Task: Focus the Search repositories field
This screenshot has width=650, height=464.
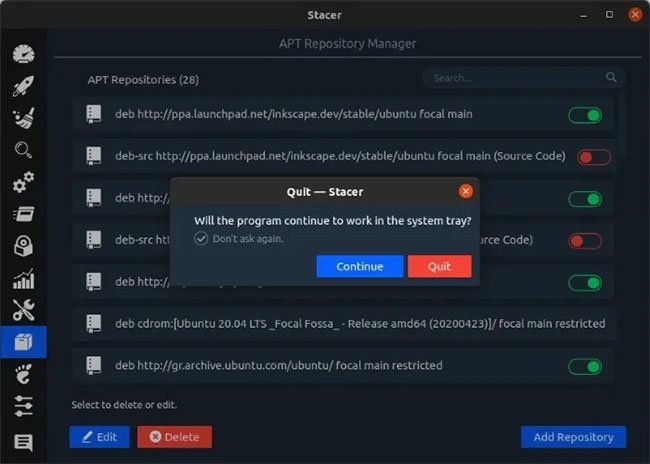Action: (524, 78)
